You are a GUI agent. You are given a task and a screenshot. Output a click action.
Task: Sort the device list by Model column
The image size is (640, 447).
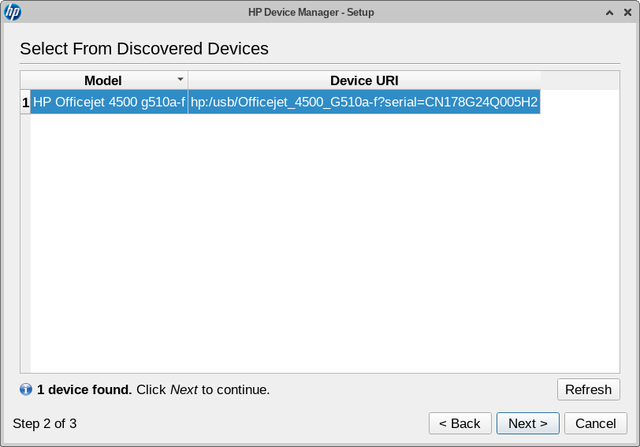104,80
